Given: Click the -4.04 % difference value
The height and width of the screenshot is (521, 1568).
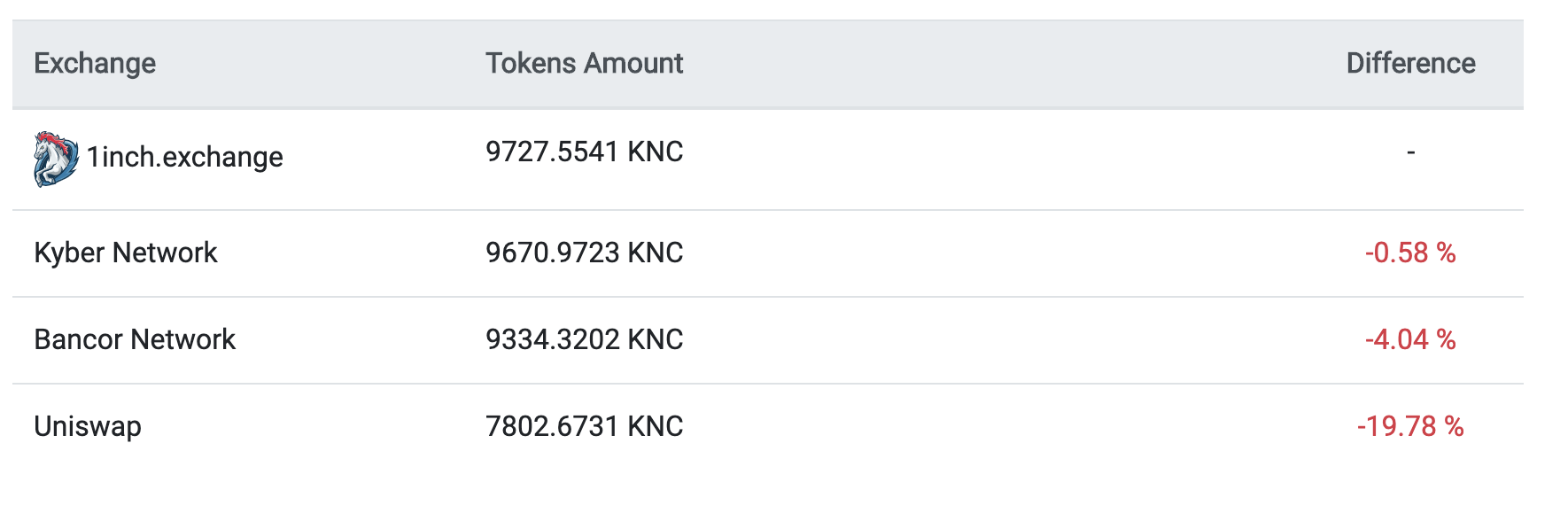Looking at the screenshot, I should click(1410, 339).
